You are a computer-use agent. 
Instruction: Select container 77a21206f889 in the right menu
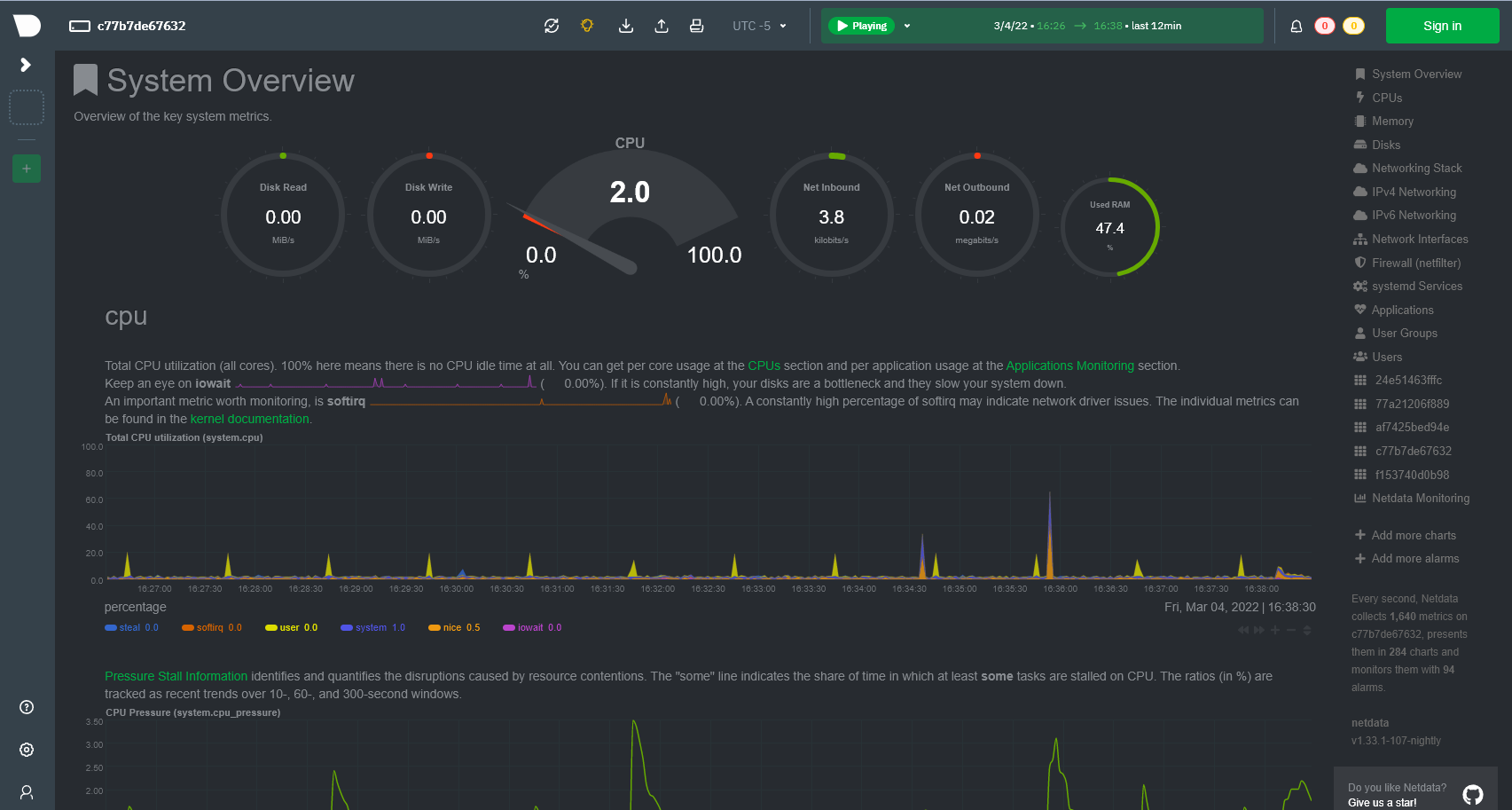1402,404
